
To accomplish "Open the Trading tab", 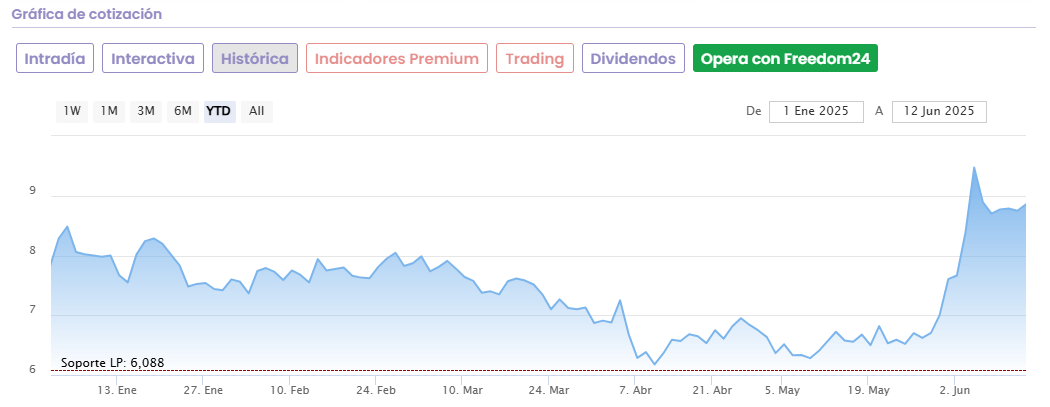I will point(535,58).
